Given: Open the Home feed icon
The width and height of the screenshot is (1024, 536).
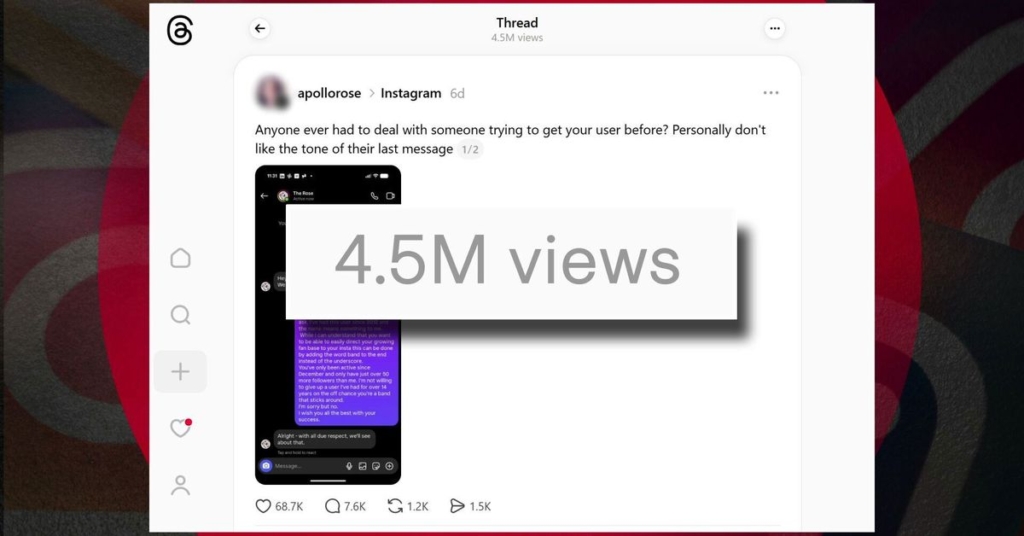Looking at the screenshot, I should point(180,259).
